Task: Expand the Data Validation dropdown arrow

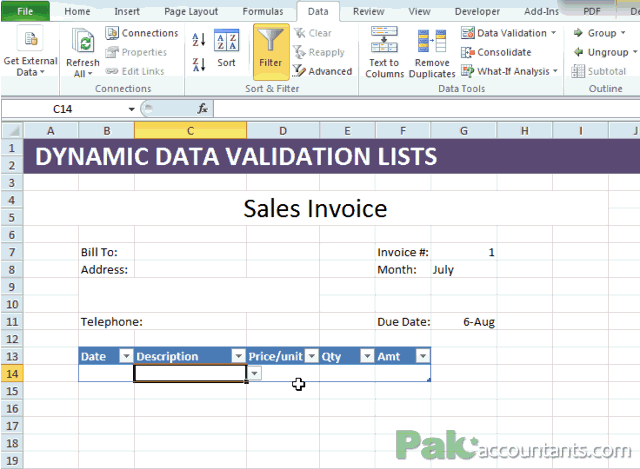Action: (x=553, y=33)
